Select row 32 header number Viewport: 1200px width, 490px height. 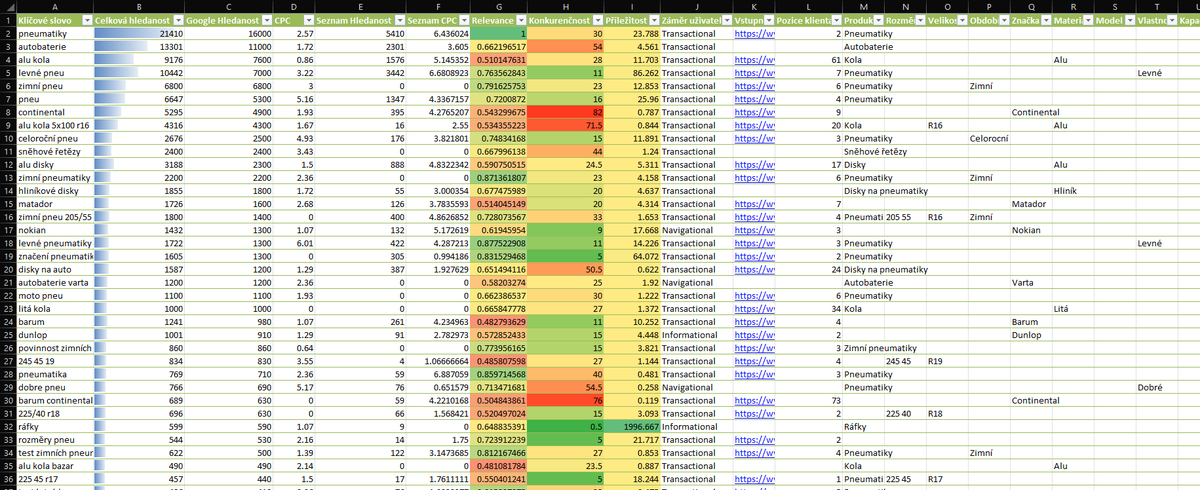[7, 426]
